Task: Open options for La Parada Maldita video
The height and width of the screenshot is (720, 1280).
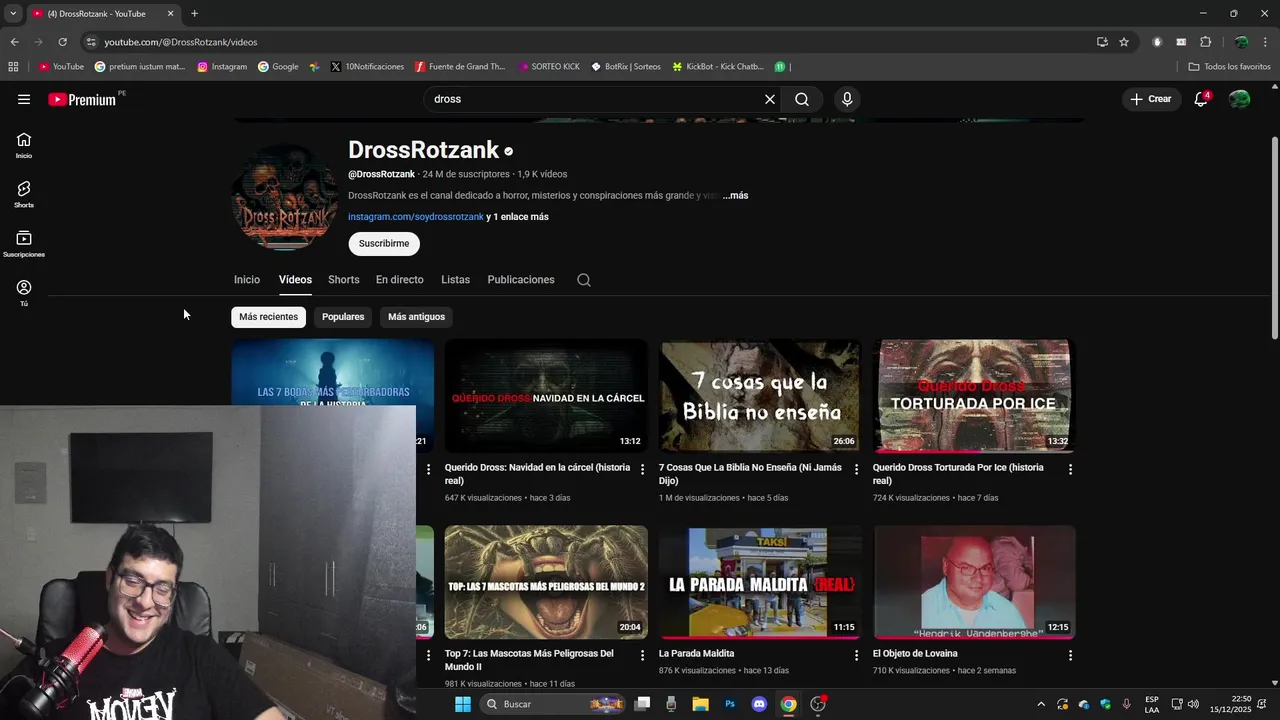Action: tap(856, 655)
